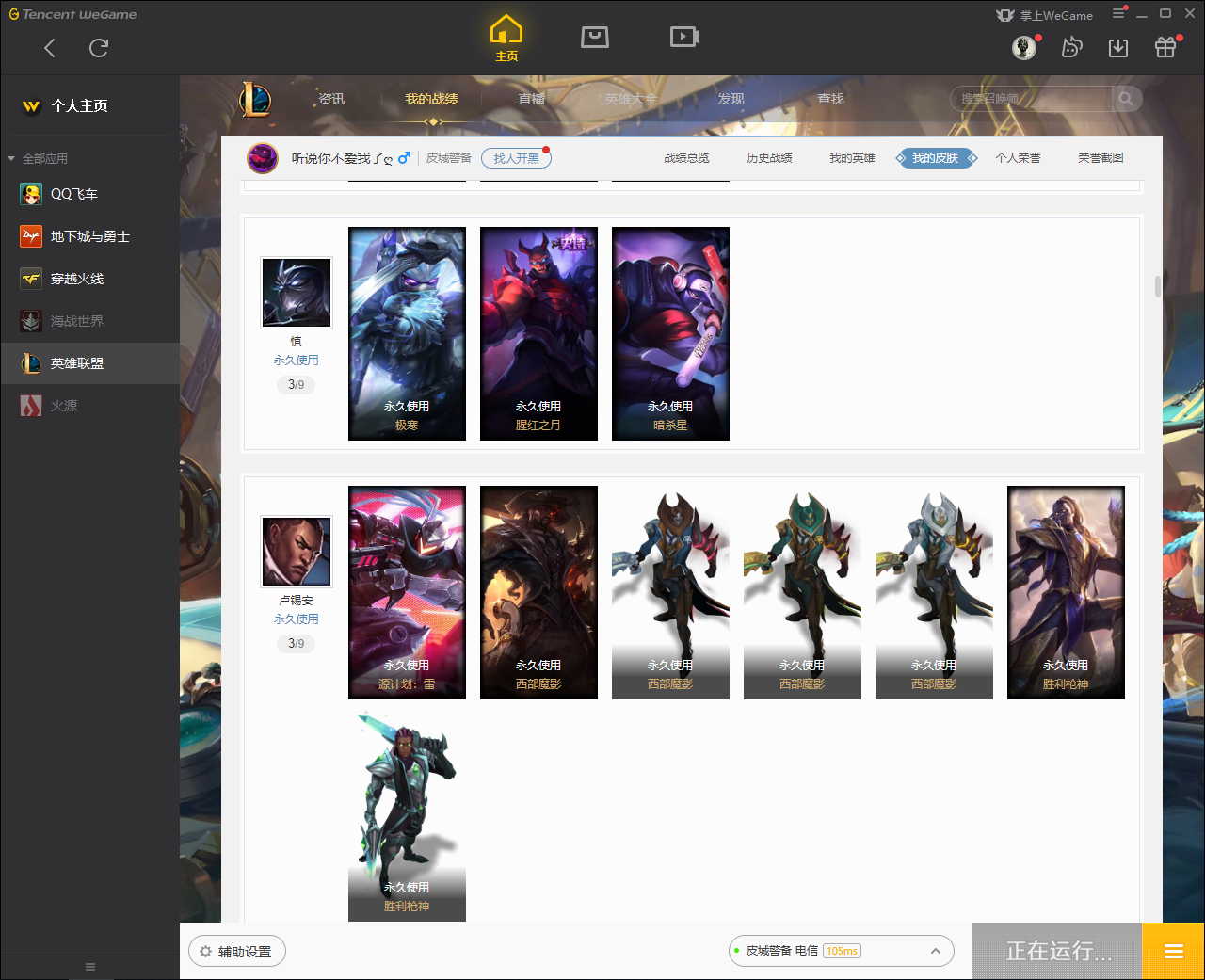Click the summoner search magnifier button
The image size is (1205, 980).
pyautogui.click(x=1126, y=99)
